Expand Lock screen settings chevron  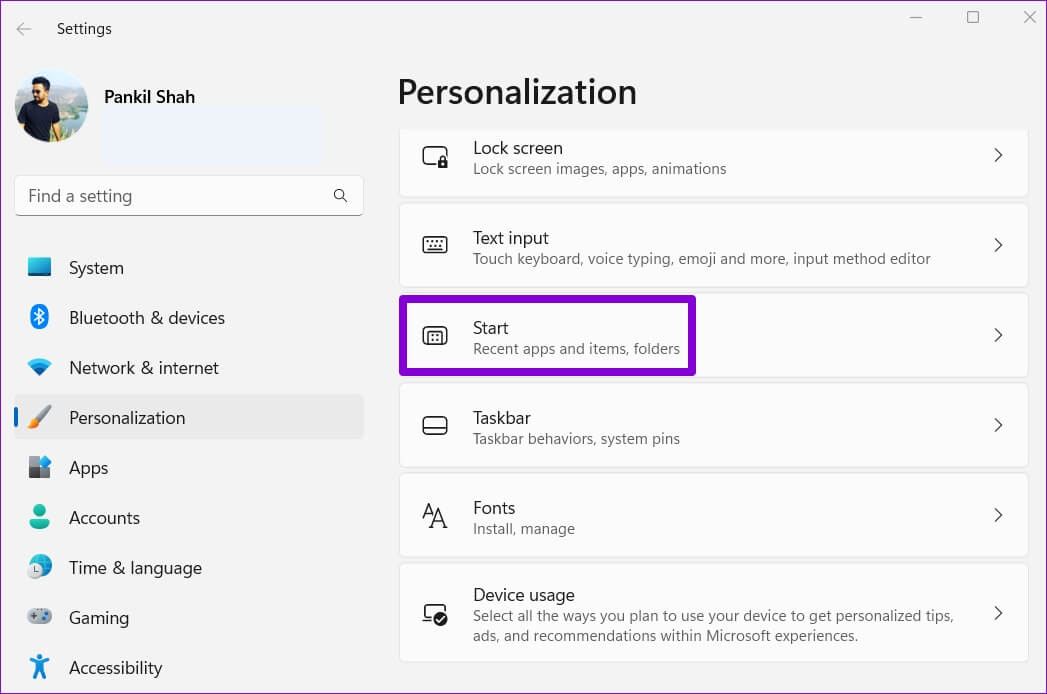click(998, 155)
